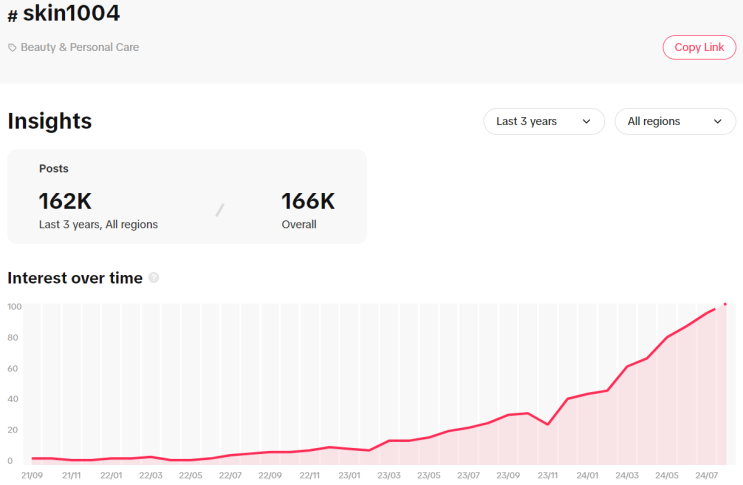743x485 pixels.
Task: Click the help icon next to Interest over time
Action: (x=154, y=277)
